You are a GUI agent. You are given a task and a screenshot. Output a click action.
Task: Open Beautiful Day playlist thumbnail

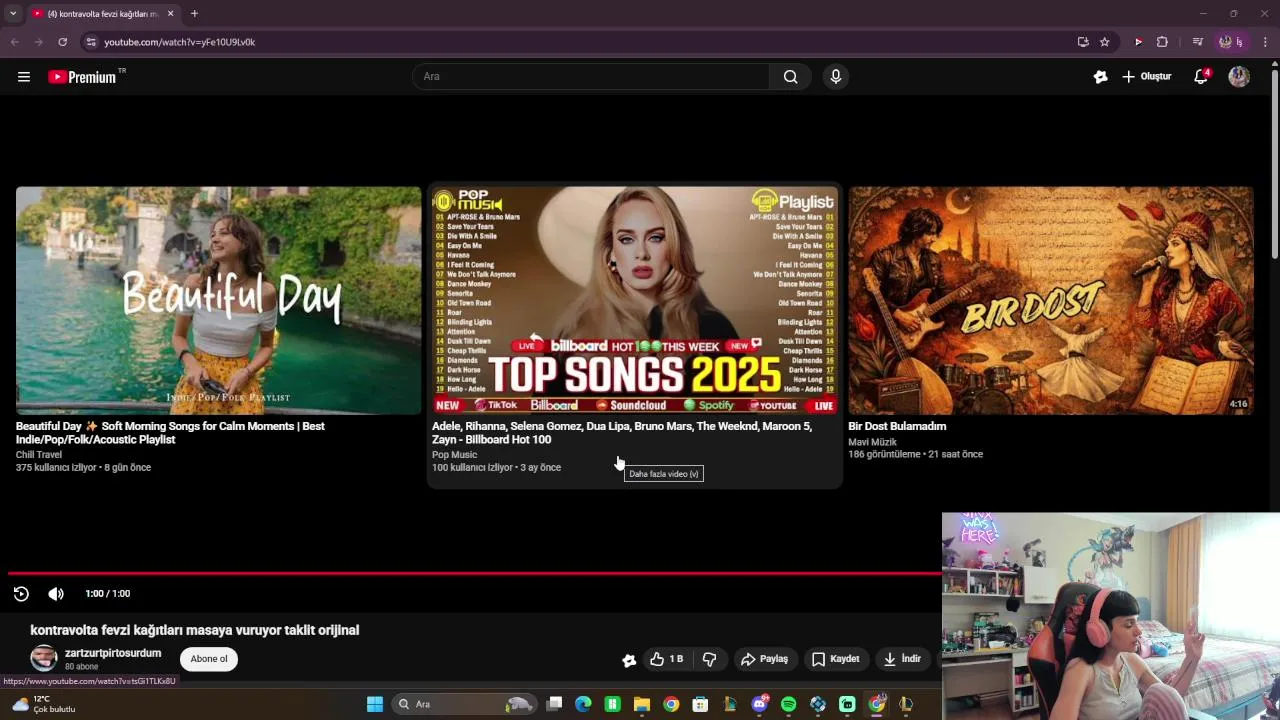pos(218,300)
